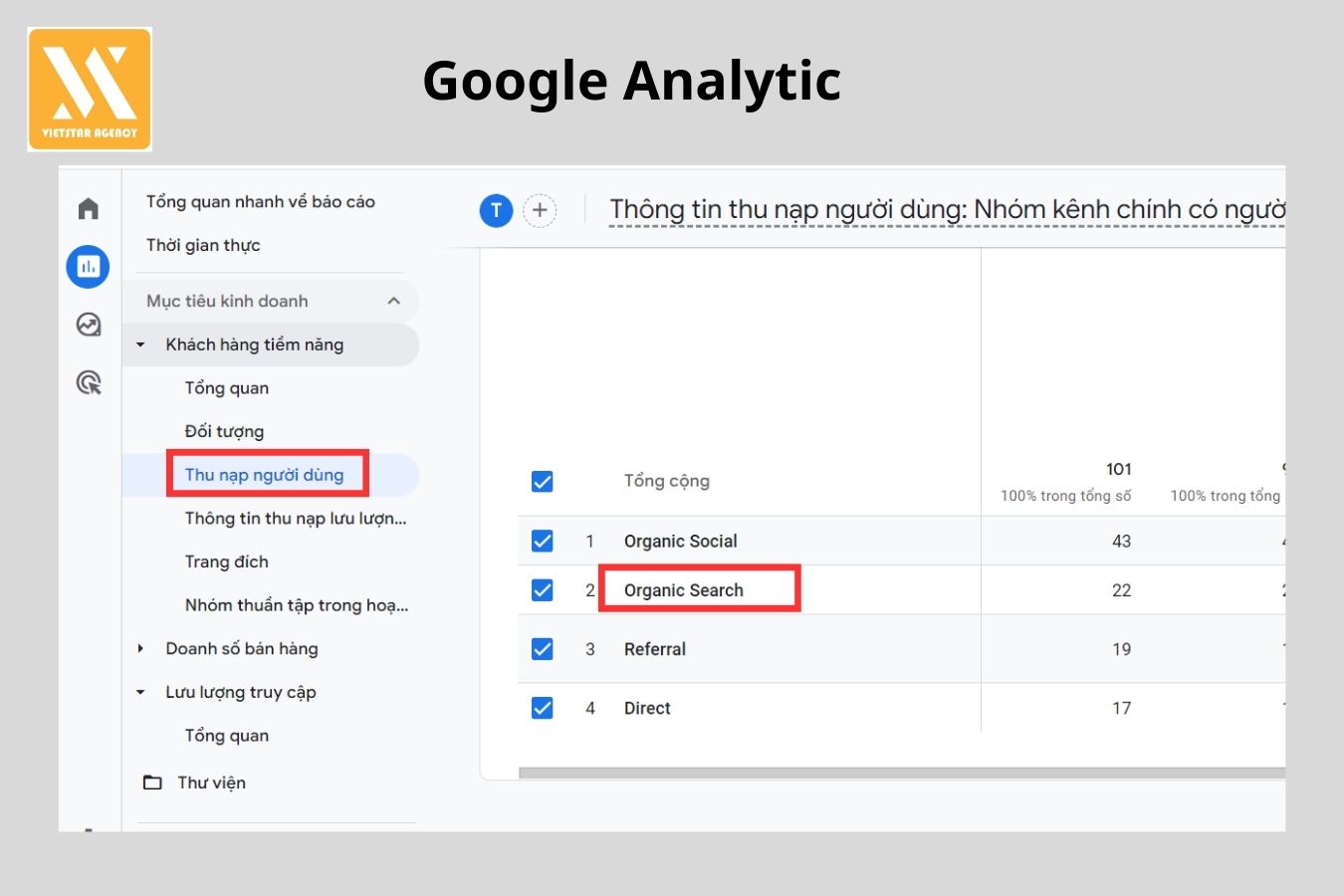
Task: Open the Thư viện library link
Action: click(211, 783)
